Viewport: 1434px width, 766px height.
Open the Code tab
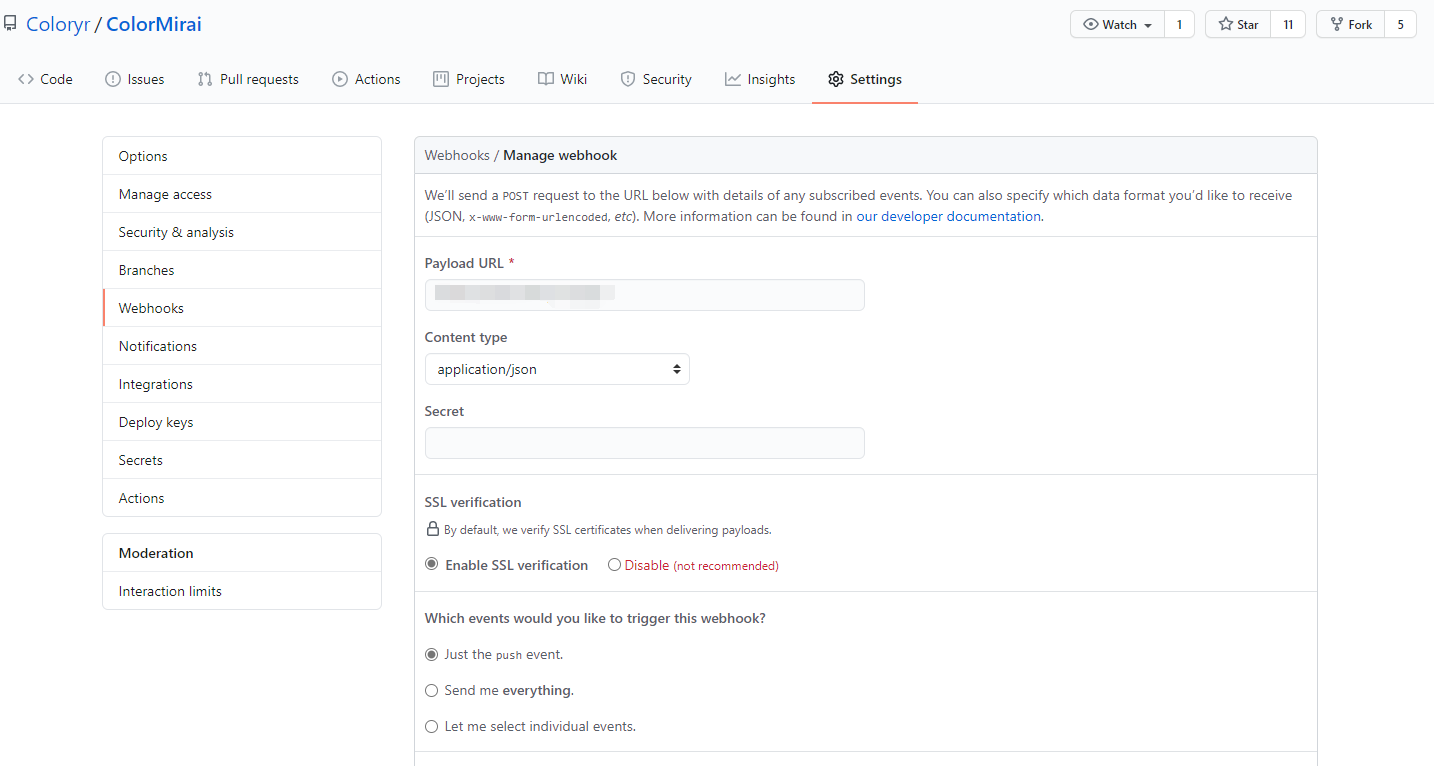[x=45, y=79]
